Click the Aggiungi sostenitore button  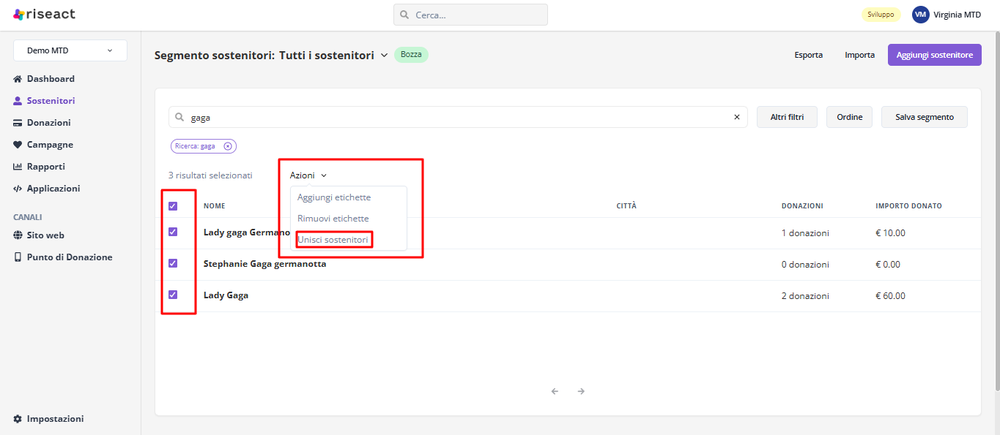coord(935,55)
